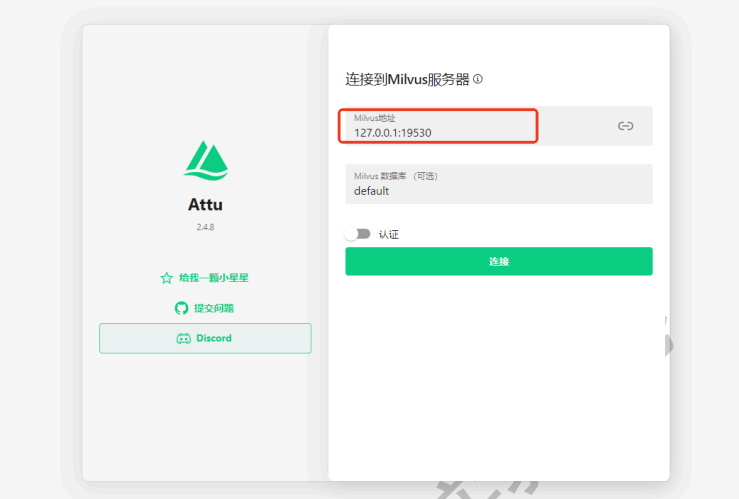Viewport: 739px width, 499px height.
Task: Enable the 认证 authentication toggle
Action: click(x=357, y=234)
